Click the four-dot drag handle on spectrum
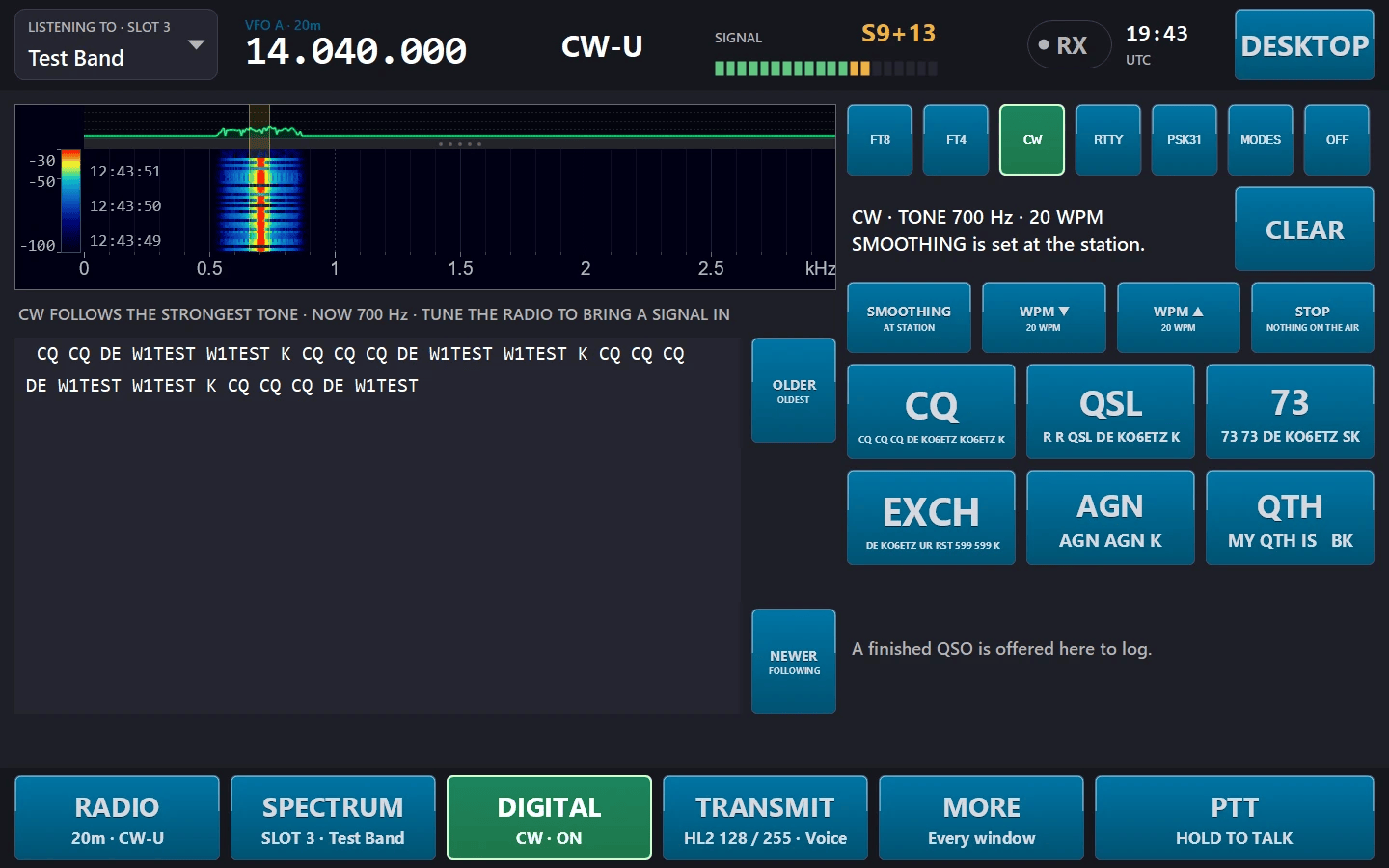The image size is (1389, 868). 459,144
